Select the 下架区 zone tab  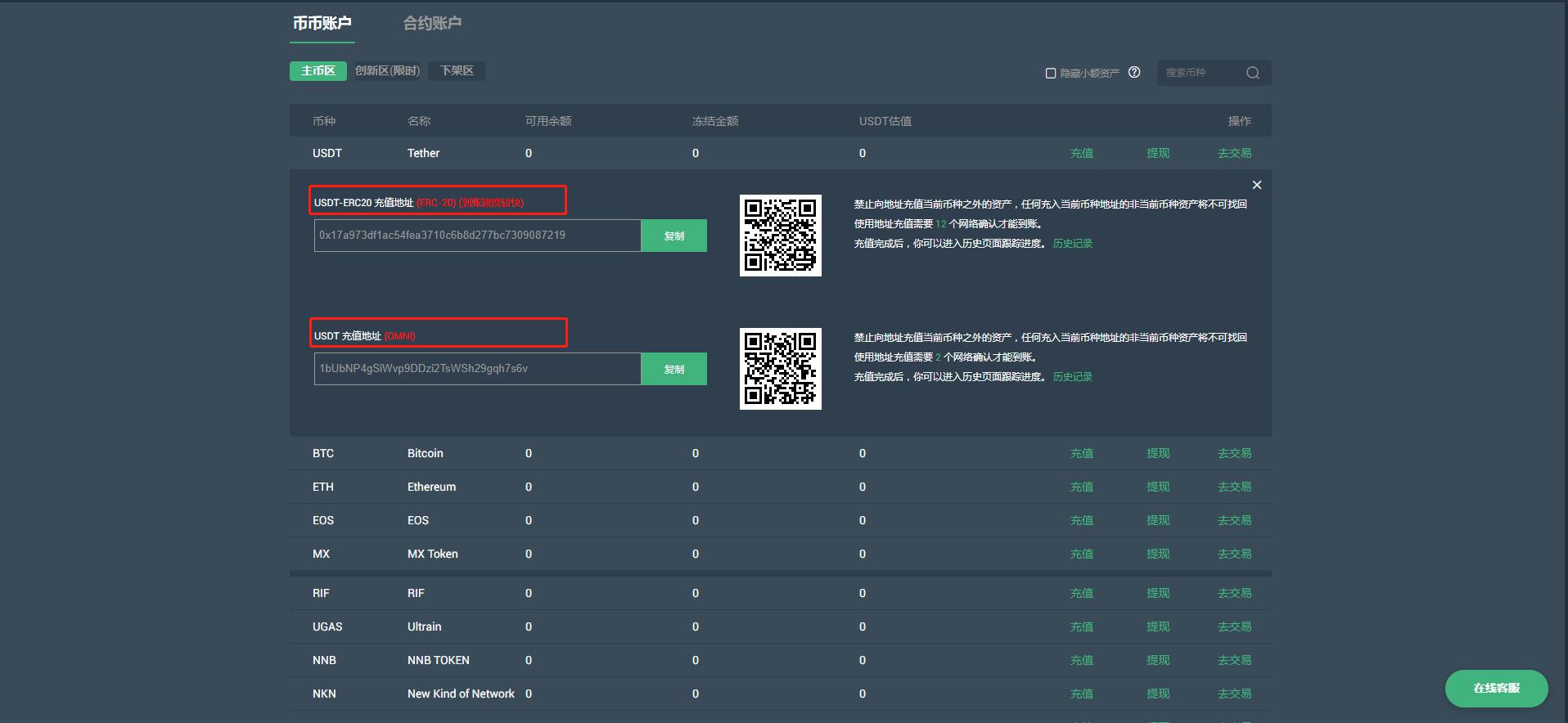457,71
